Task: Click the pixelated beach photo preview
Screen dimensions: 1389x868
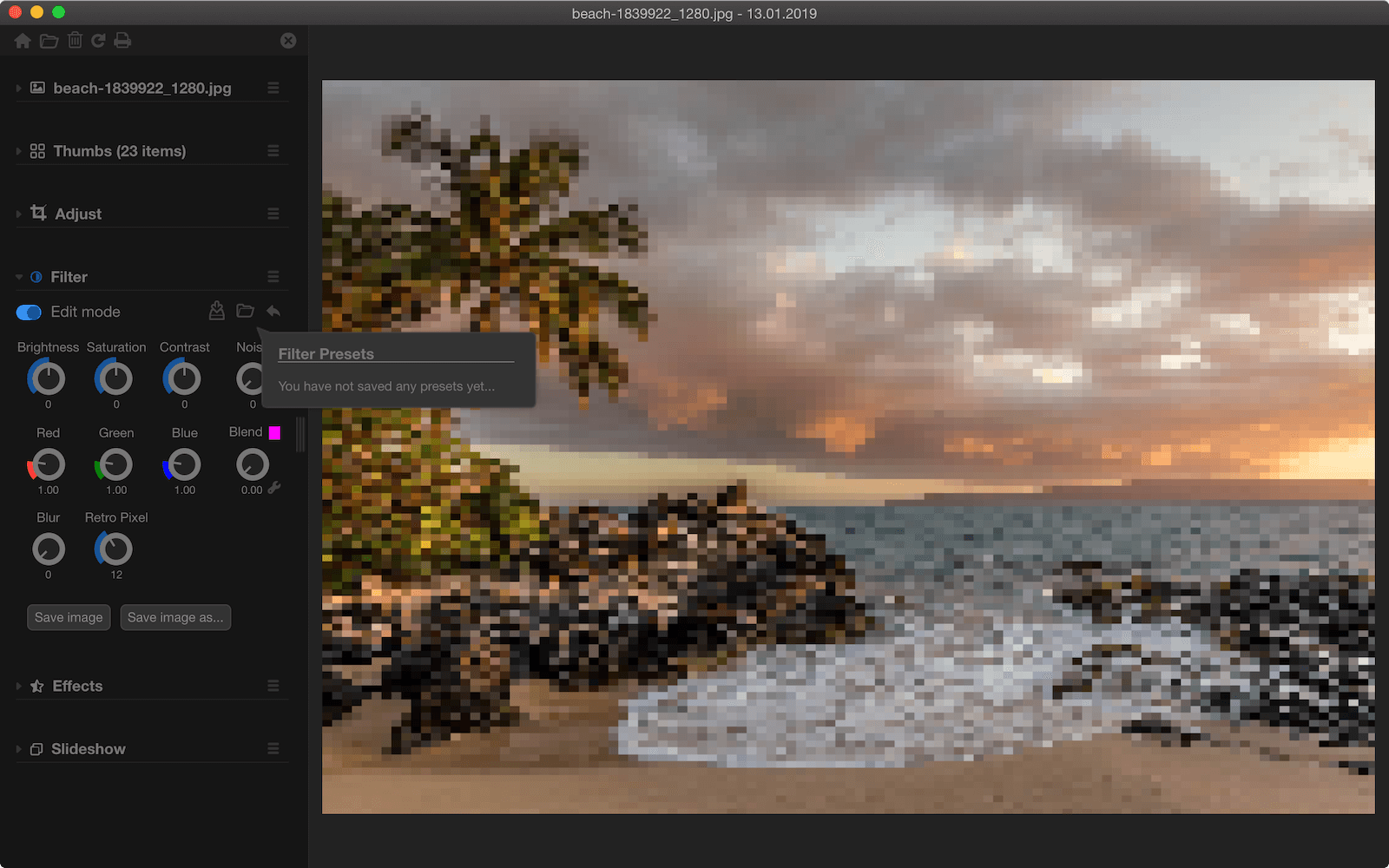Action: (x=848, y=447)
